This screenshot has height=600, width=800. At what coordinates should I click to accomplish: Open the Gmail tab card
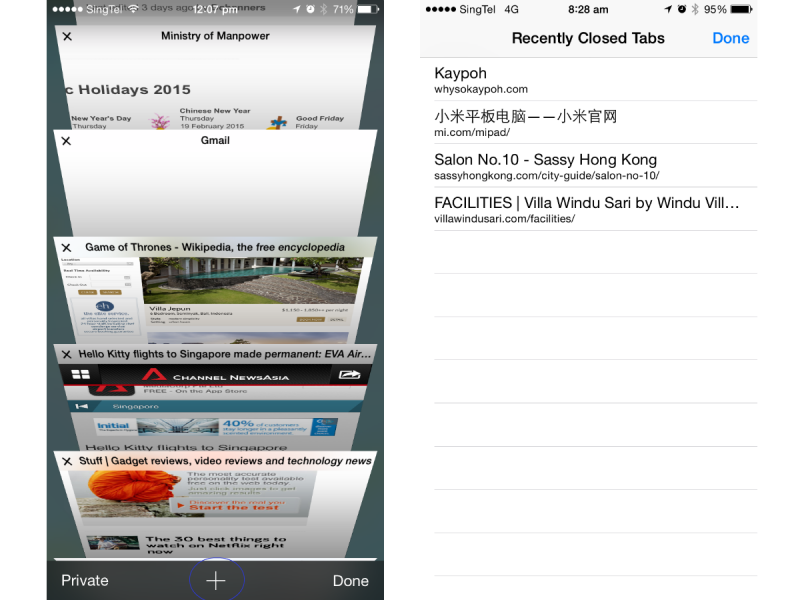coord(215,184)
